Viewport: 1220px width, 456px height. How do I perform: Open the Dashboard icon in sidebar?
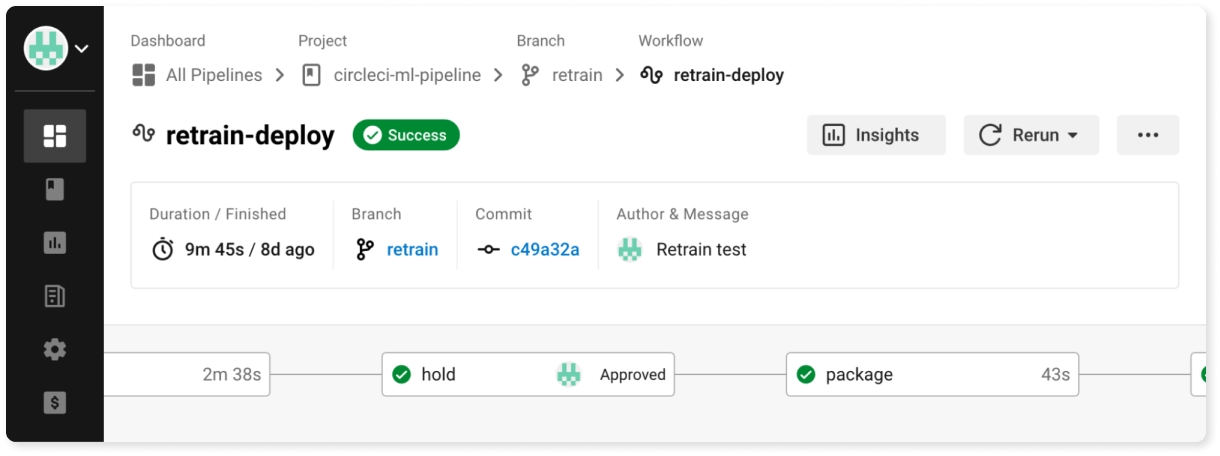point(55,136)
